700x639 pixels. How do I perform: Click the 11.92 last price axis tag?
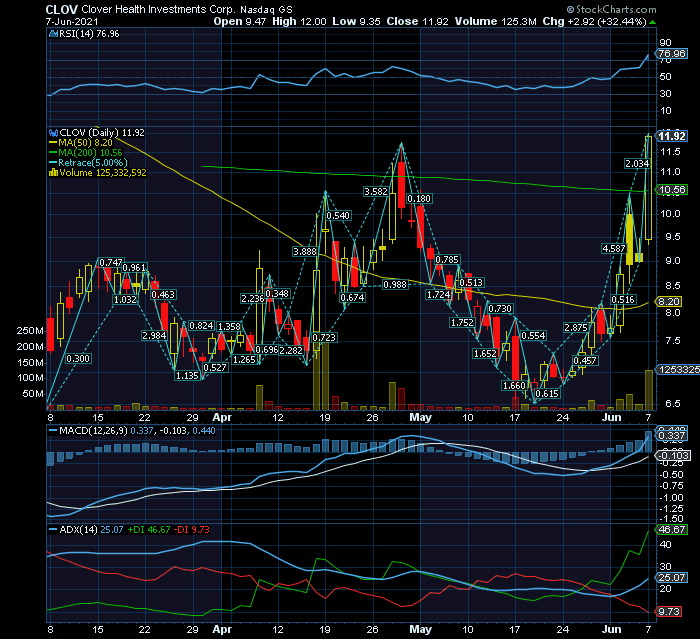[672, 136]
